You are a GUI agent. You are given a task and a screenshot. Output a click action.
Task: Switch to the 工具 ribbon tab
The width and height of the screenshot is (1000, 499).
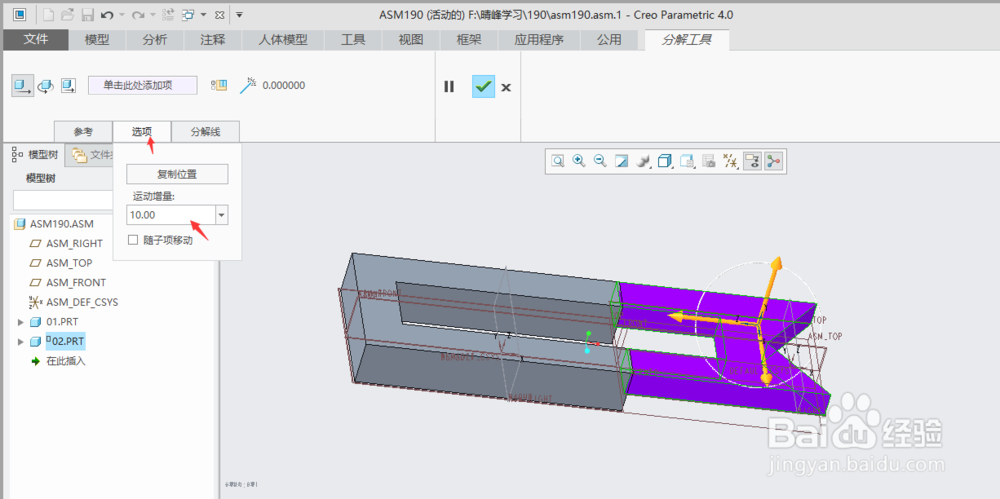tap(353, 40)
